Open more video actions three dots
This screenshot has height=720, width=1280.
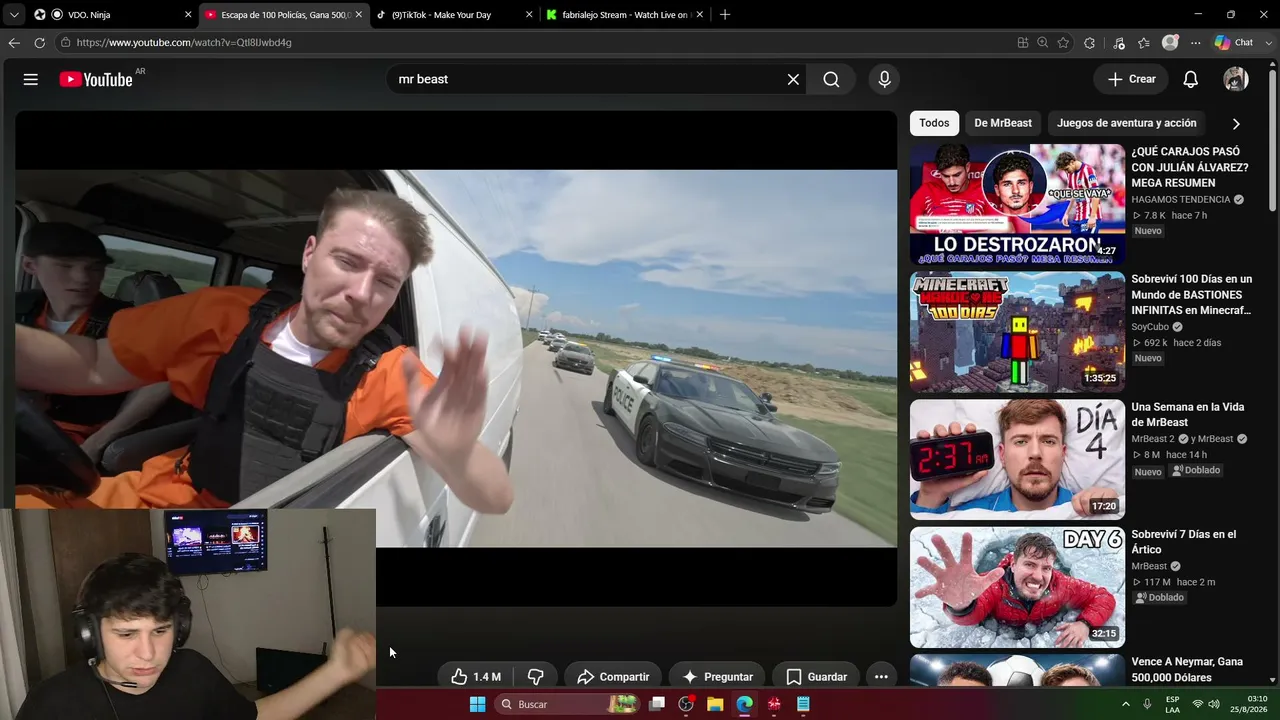(881, 677)
